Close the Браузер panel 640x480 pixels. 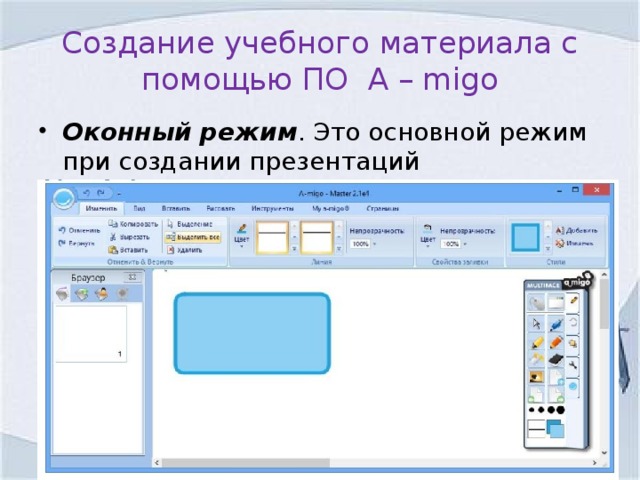point(132,278)
